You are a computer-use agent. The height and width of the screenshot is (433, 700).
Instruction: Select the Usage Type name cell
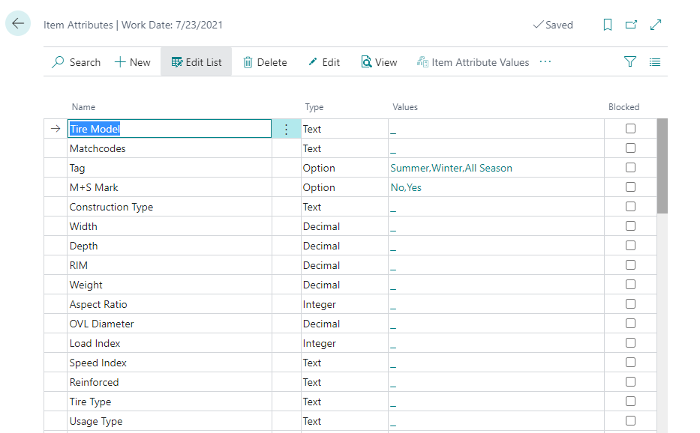point(170,421)
